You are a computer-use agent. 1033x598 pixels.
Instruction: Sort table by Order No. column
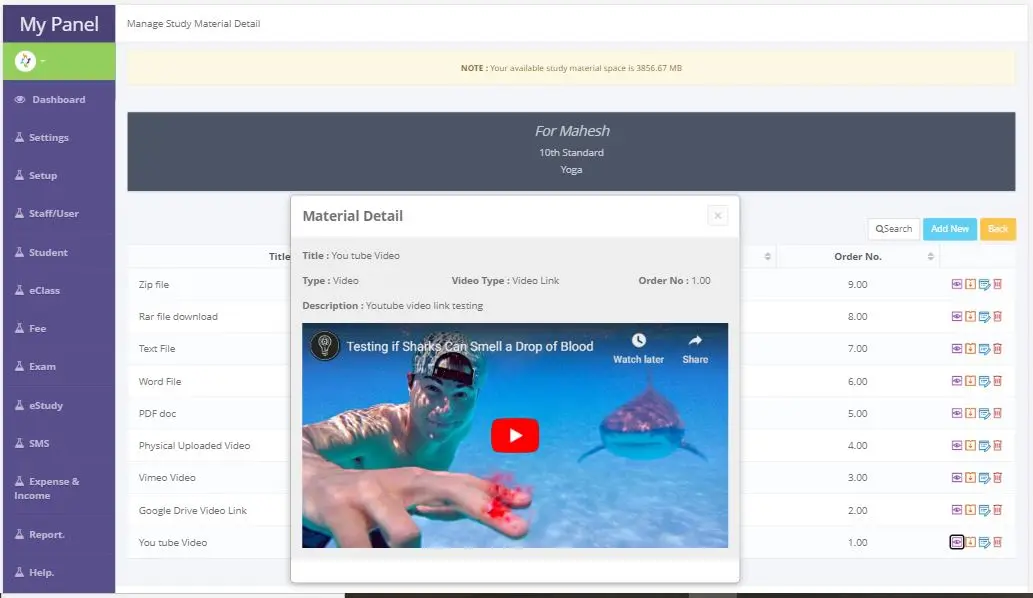857,257
